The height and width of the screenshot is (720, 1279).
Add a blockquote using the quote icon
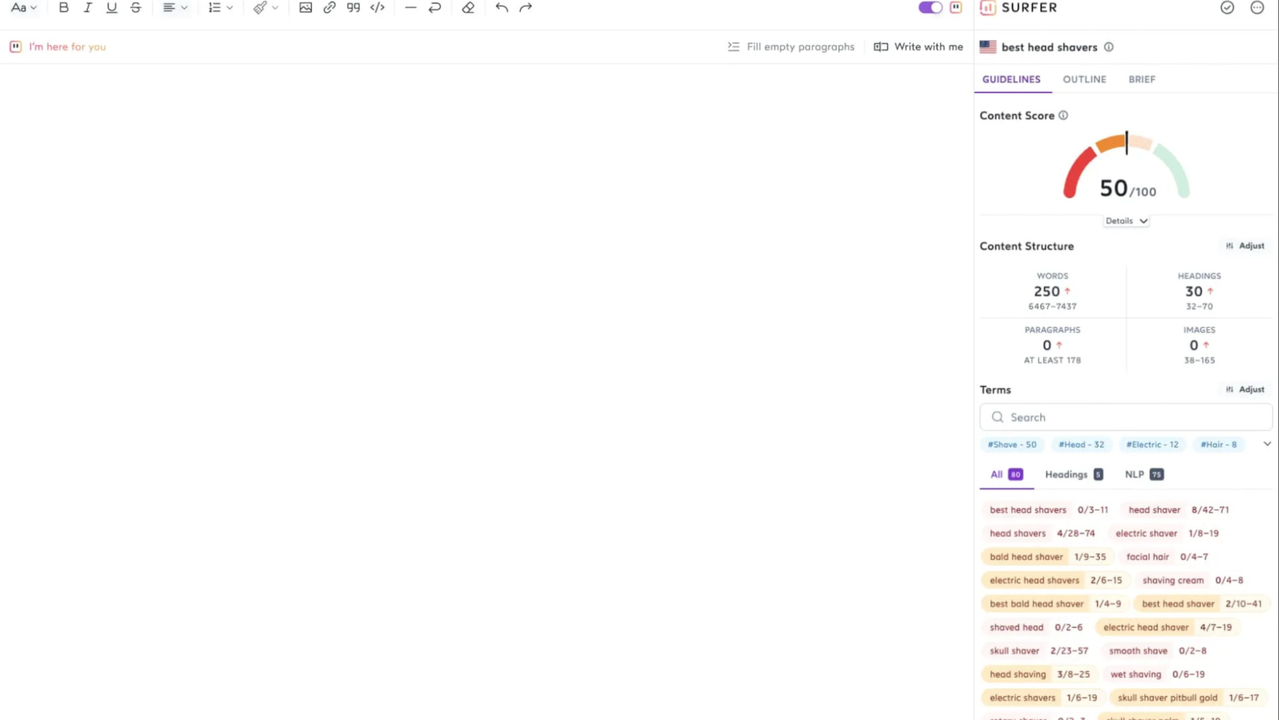point(353,8)
